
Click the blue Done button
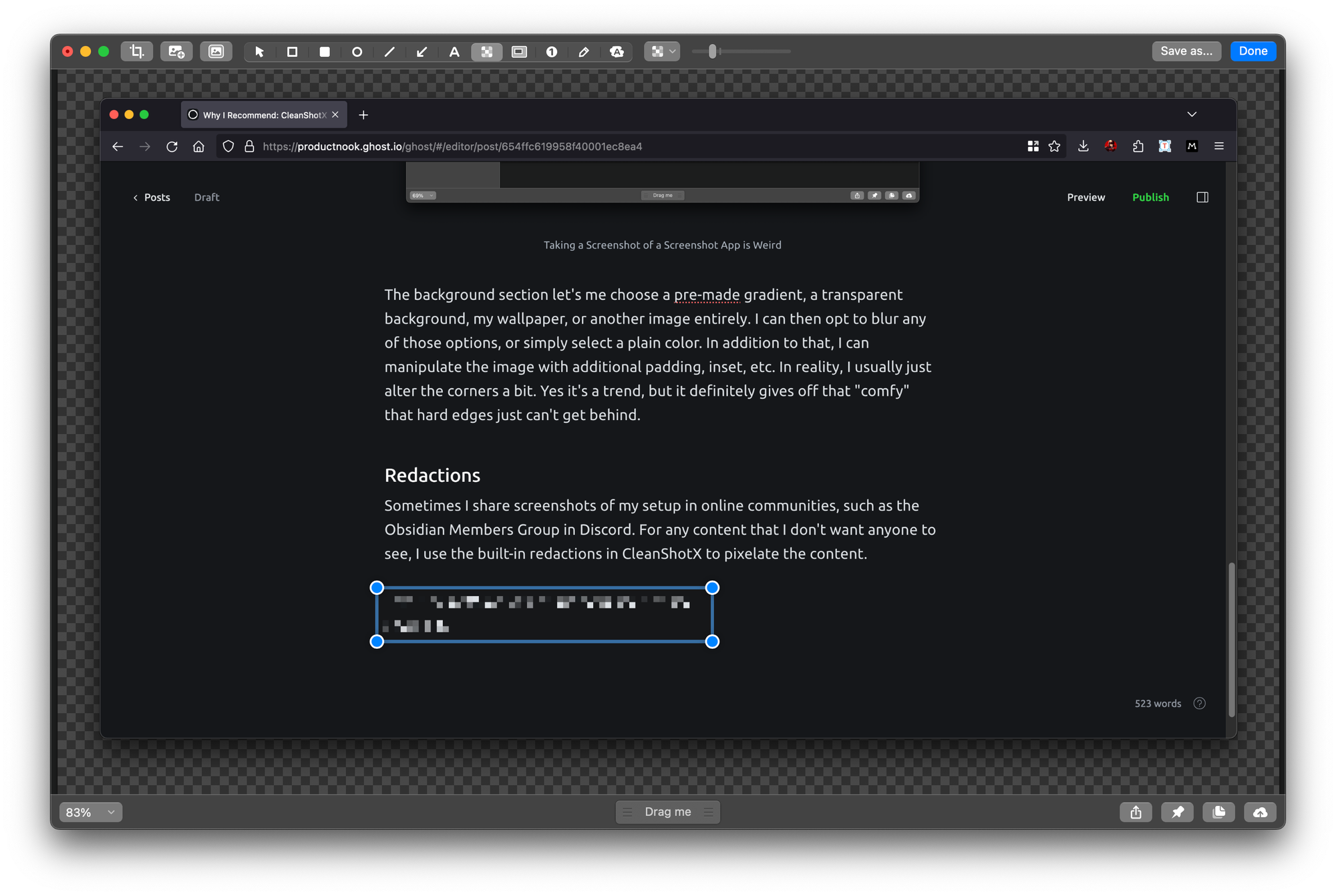(1253, 51)
